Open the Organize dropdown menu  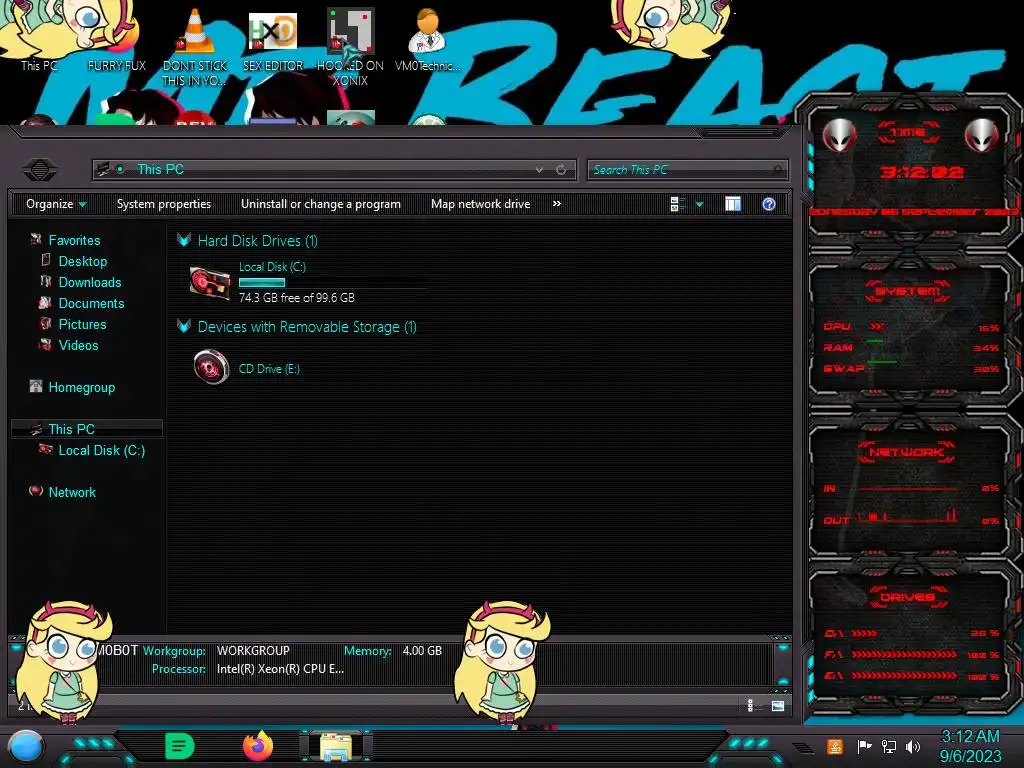coord(56,204)
